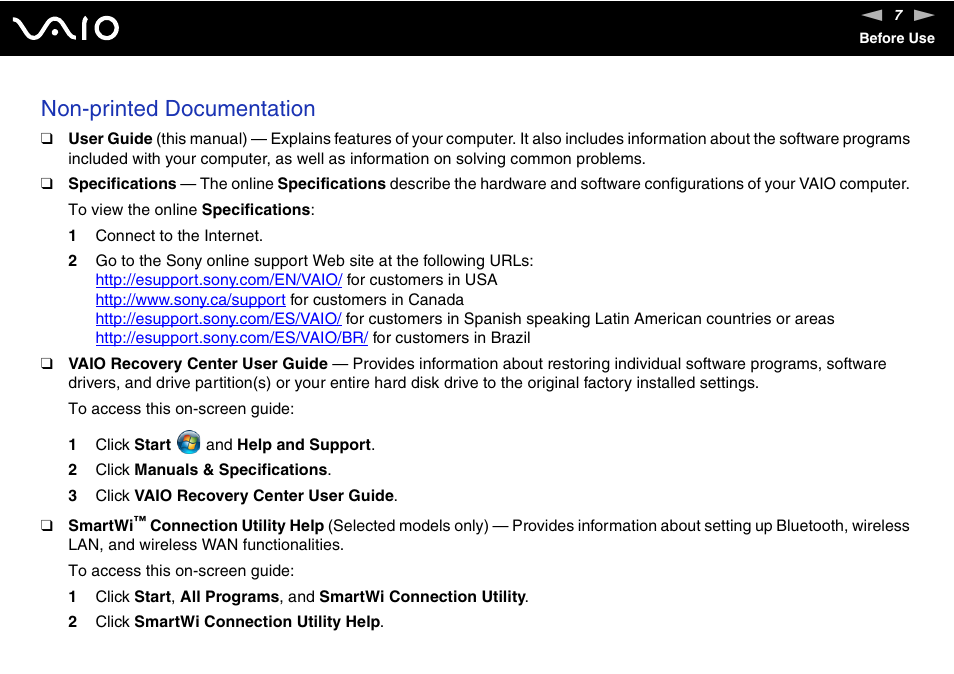
Task: Open the Spanish-speaking Latin America support link
Action: 218,318
